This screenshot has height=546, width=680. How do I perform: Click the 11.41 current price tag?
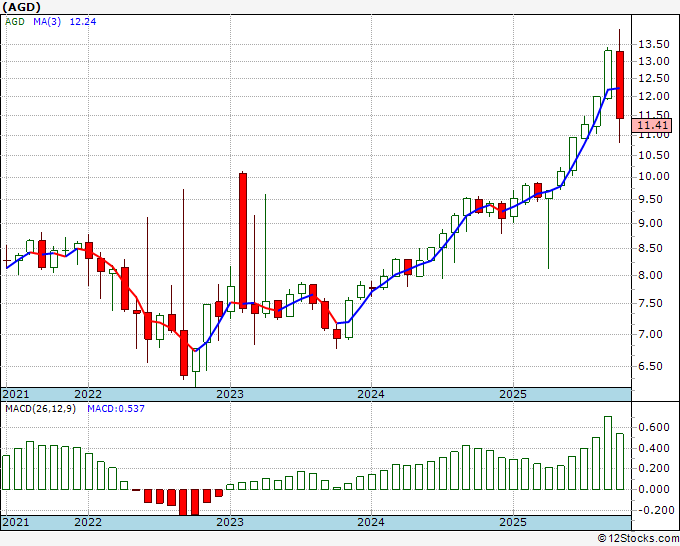tap(653, 125)
